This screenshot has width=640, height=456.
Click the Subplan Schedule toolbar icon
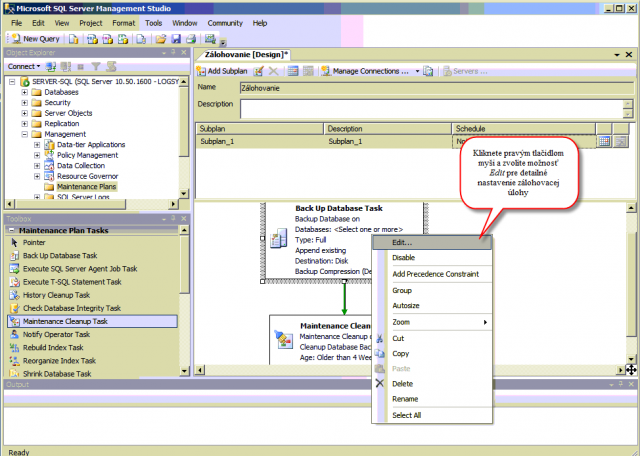click(x=293, y=71)
